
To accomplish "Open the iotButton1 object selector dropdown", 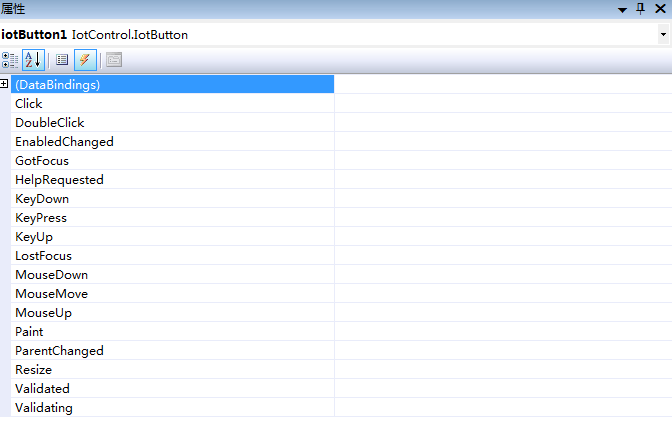I will pos(663,35).
